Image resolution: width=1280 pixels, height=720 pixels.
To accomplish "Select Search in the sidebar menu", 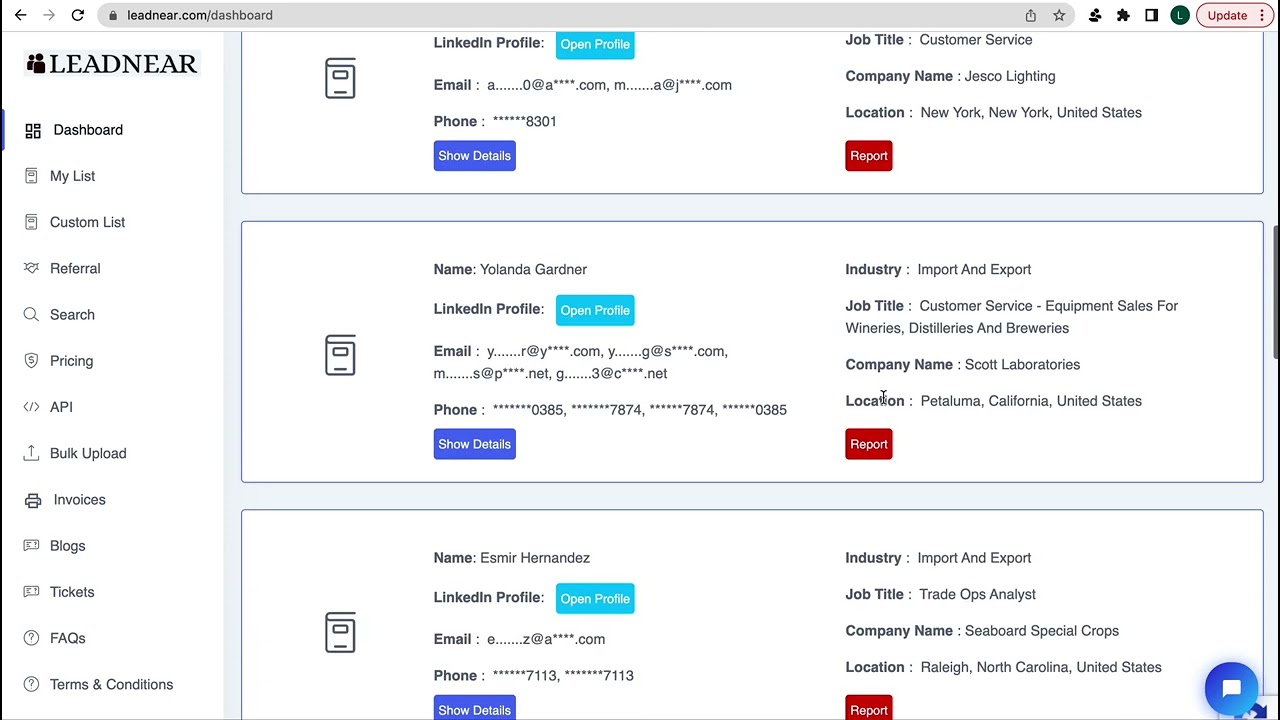I will (x=72, y=314).
